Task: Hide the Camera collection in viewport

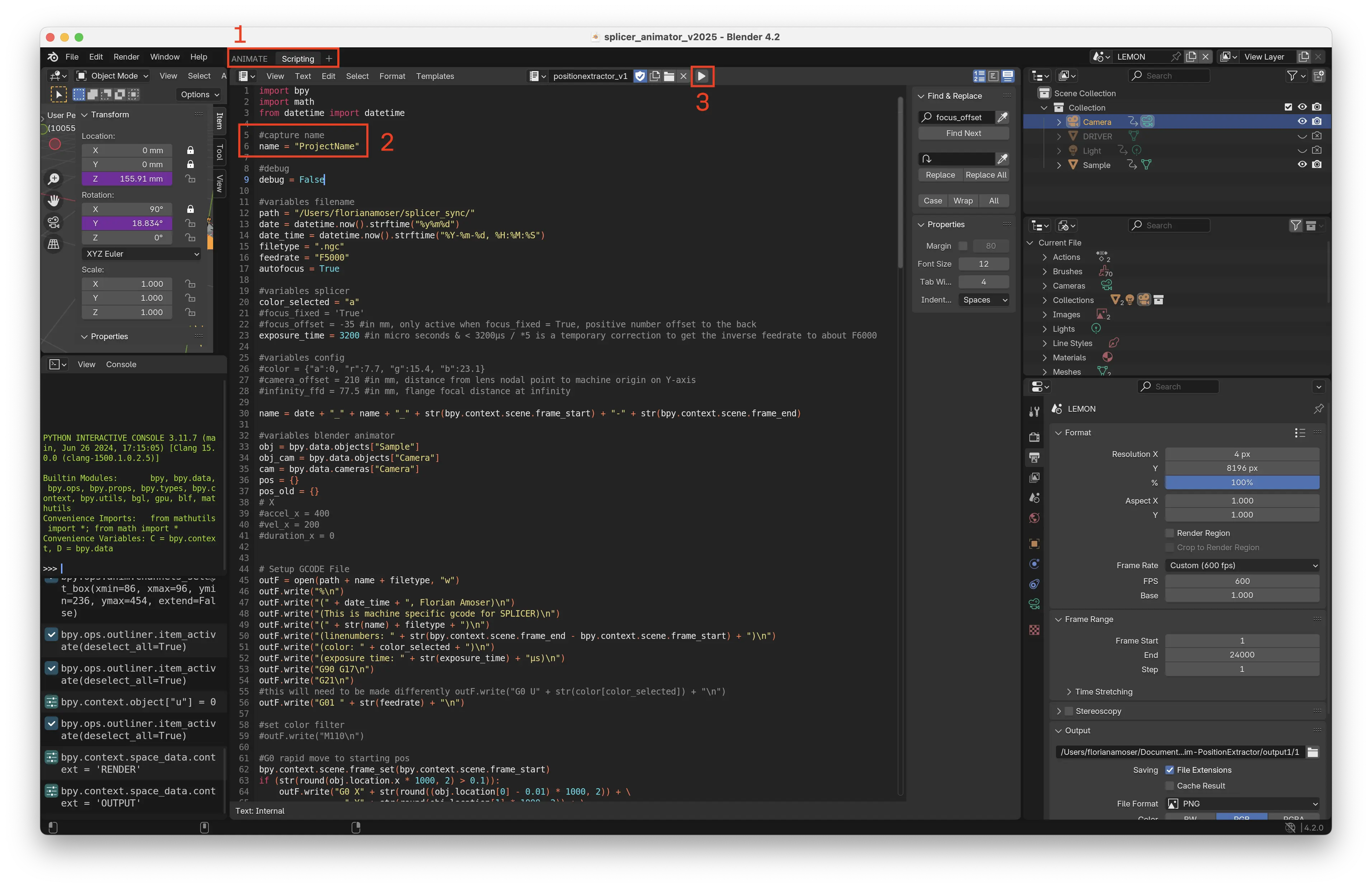Action: click(1302, 122)
